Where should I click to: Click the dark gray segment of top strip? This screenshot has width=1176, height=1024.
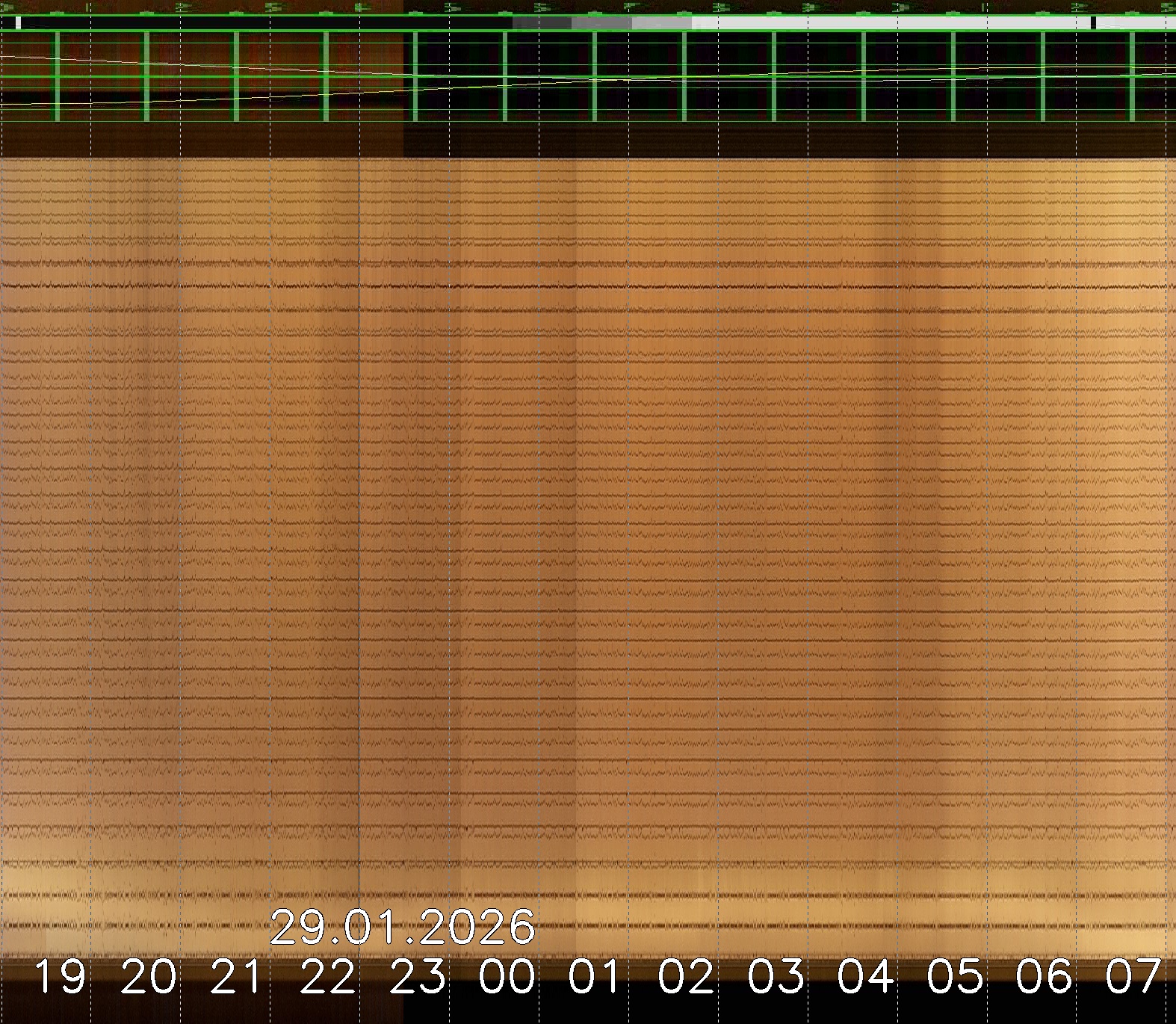pyautogui.click(x=542, y=23)
